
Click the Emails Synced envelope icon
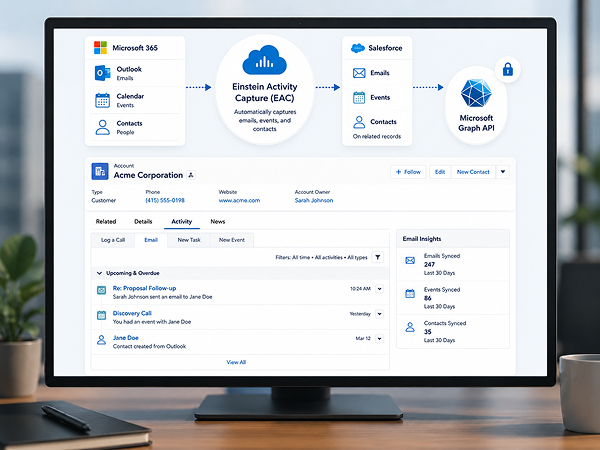coord(410,261)
